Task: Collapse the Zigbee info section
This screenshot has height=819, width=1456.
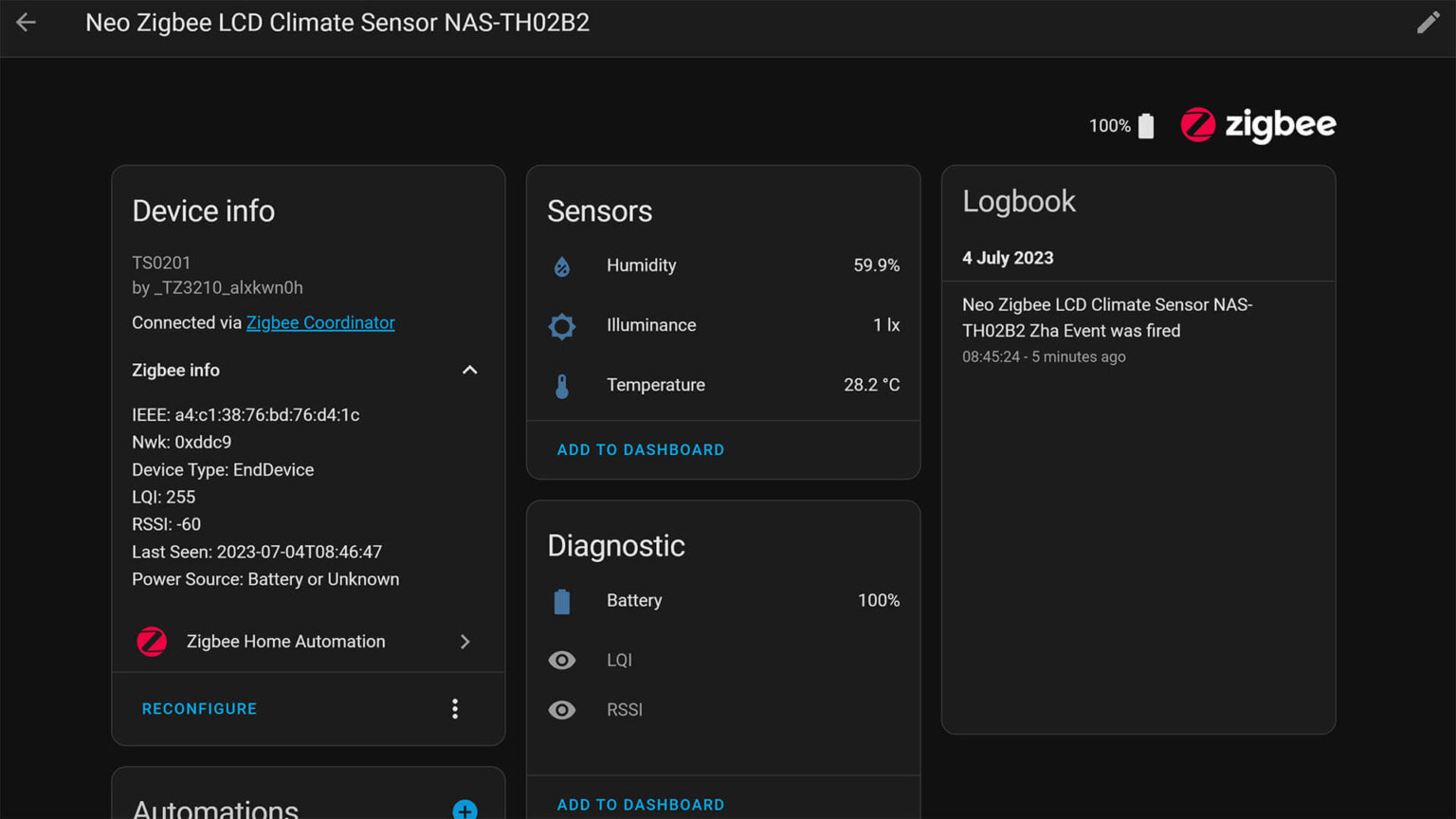Action: pyautogui.click(x=470, y=370)
